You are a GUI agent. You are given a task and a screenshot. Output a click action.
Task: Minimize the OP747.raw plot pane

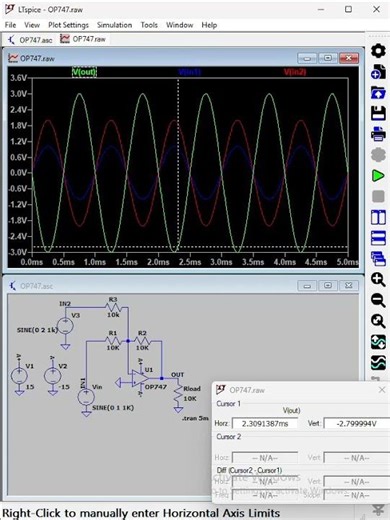[307, 58]
